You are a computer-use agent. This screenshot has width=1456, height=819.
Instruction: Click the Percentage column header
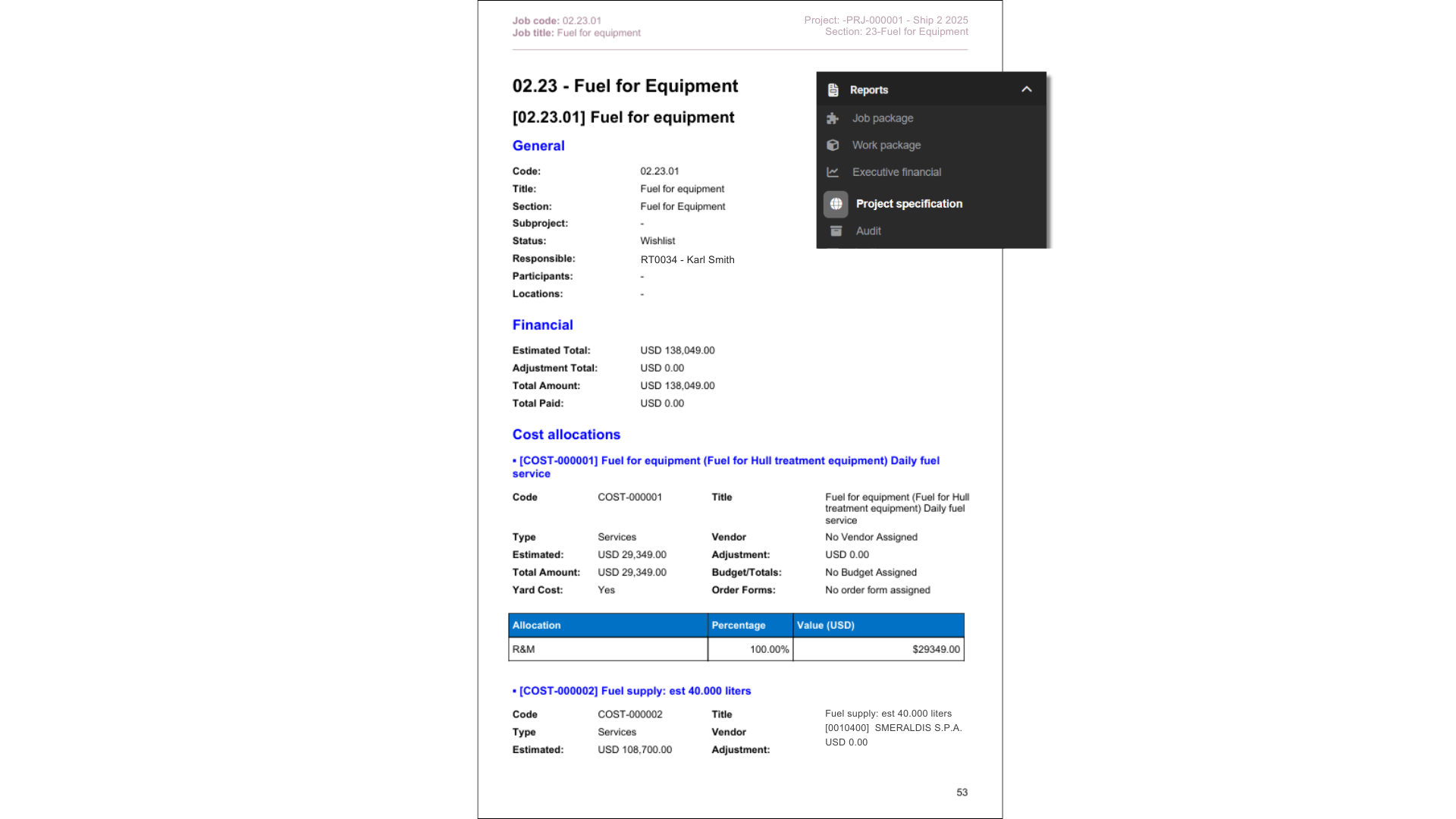tap(738, 626)
